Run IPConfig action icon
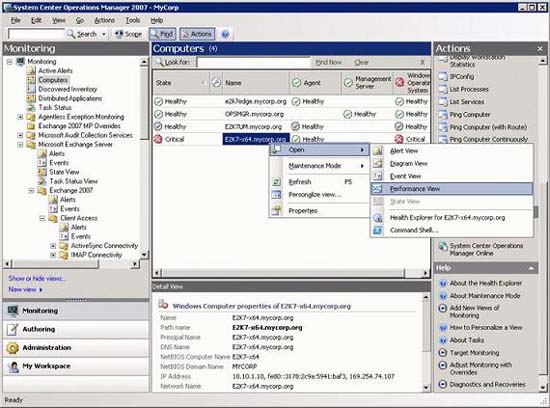The width and height of the screenshot is (550, 408). click(443, 76)
